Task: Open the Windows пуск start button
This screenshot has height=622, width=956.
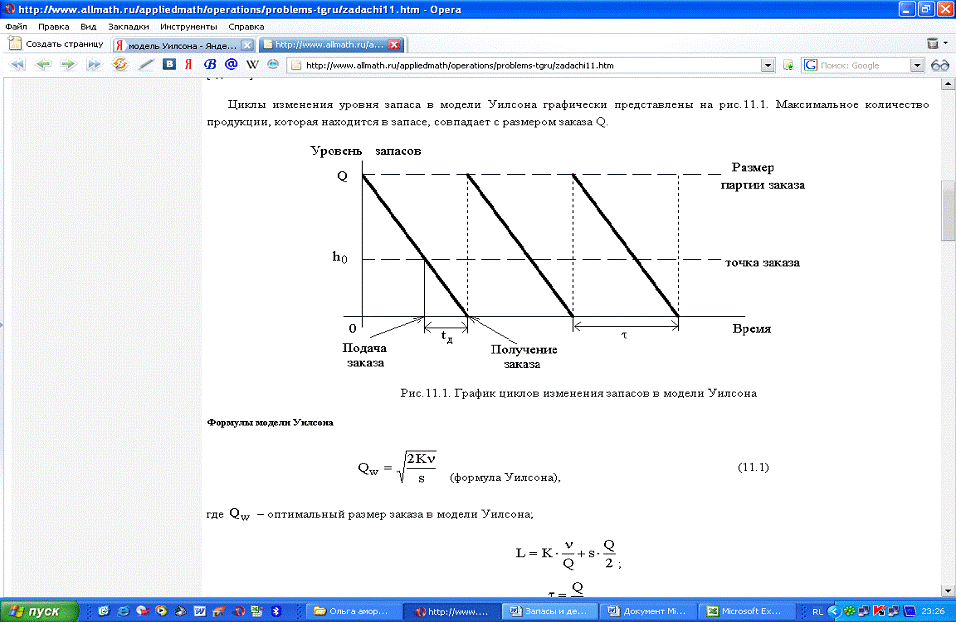Action: (x=40, y=611)
